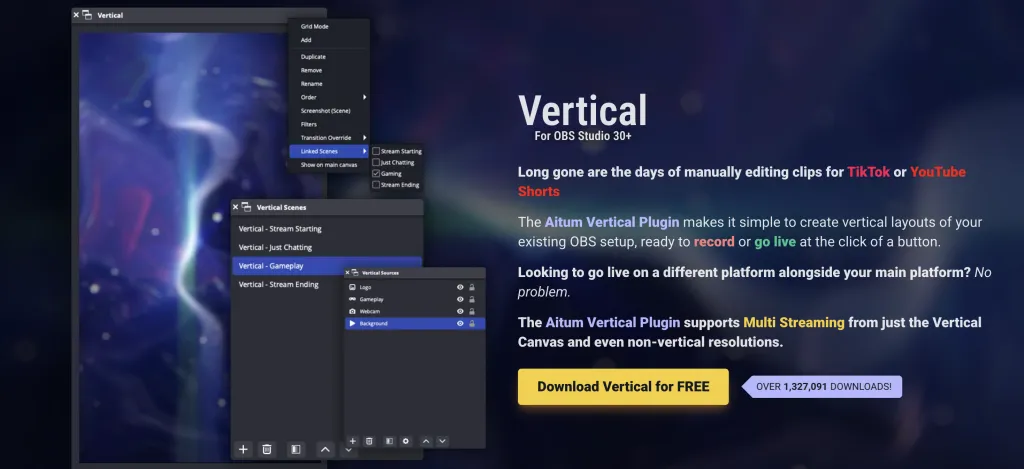The height and width of the screenshot is (469, 1024).
Task: Move scene down in Vertical Scenes
Action: pyautogui.click(x=348, y=449)
